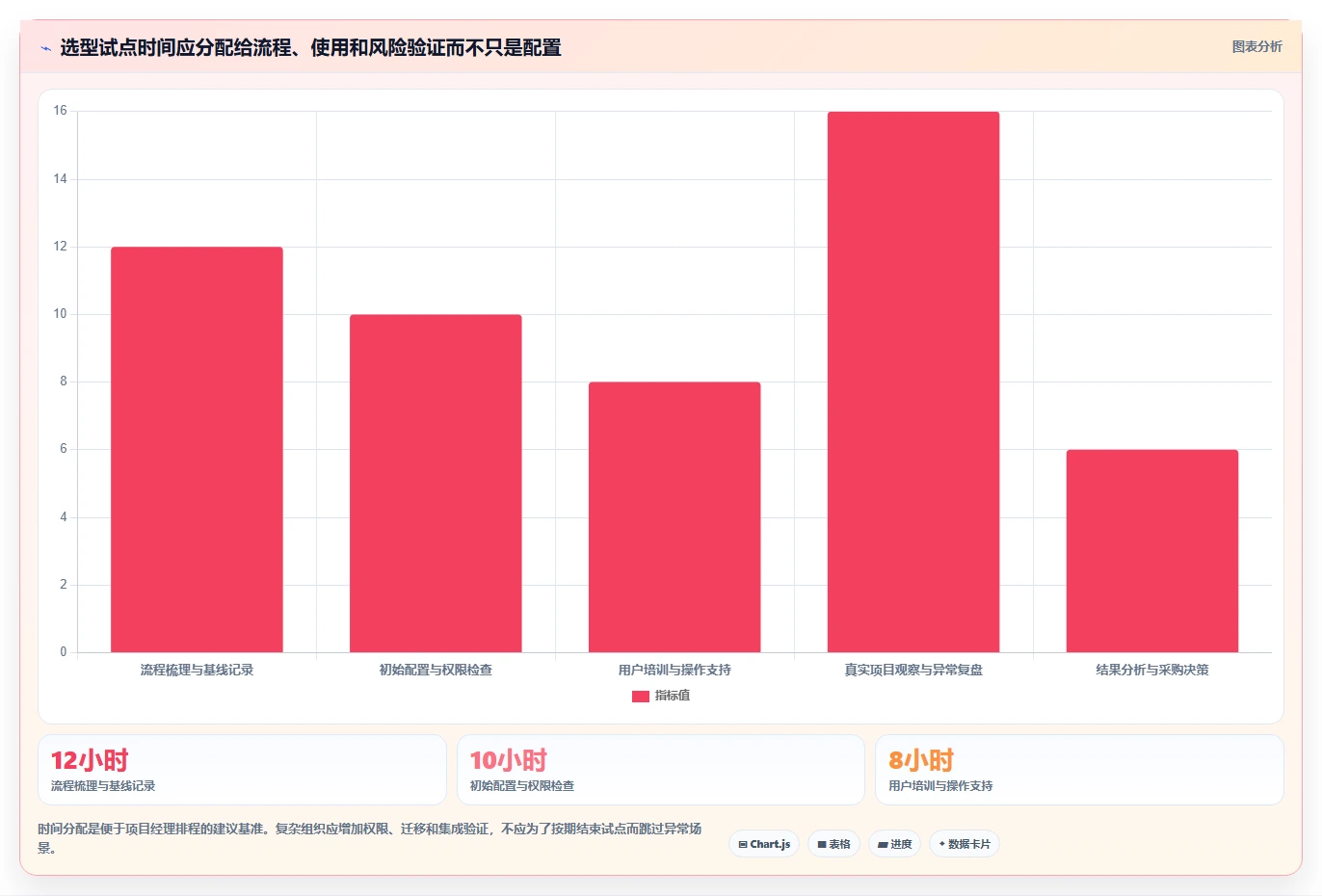Image resolution: width=1322 pixels, height=896 pixels.
Task: Open the 12小时 data card
Action: pos(242,770)
